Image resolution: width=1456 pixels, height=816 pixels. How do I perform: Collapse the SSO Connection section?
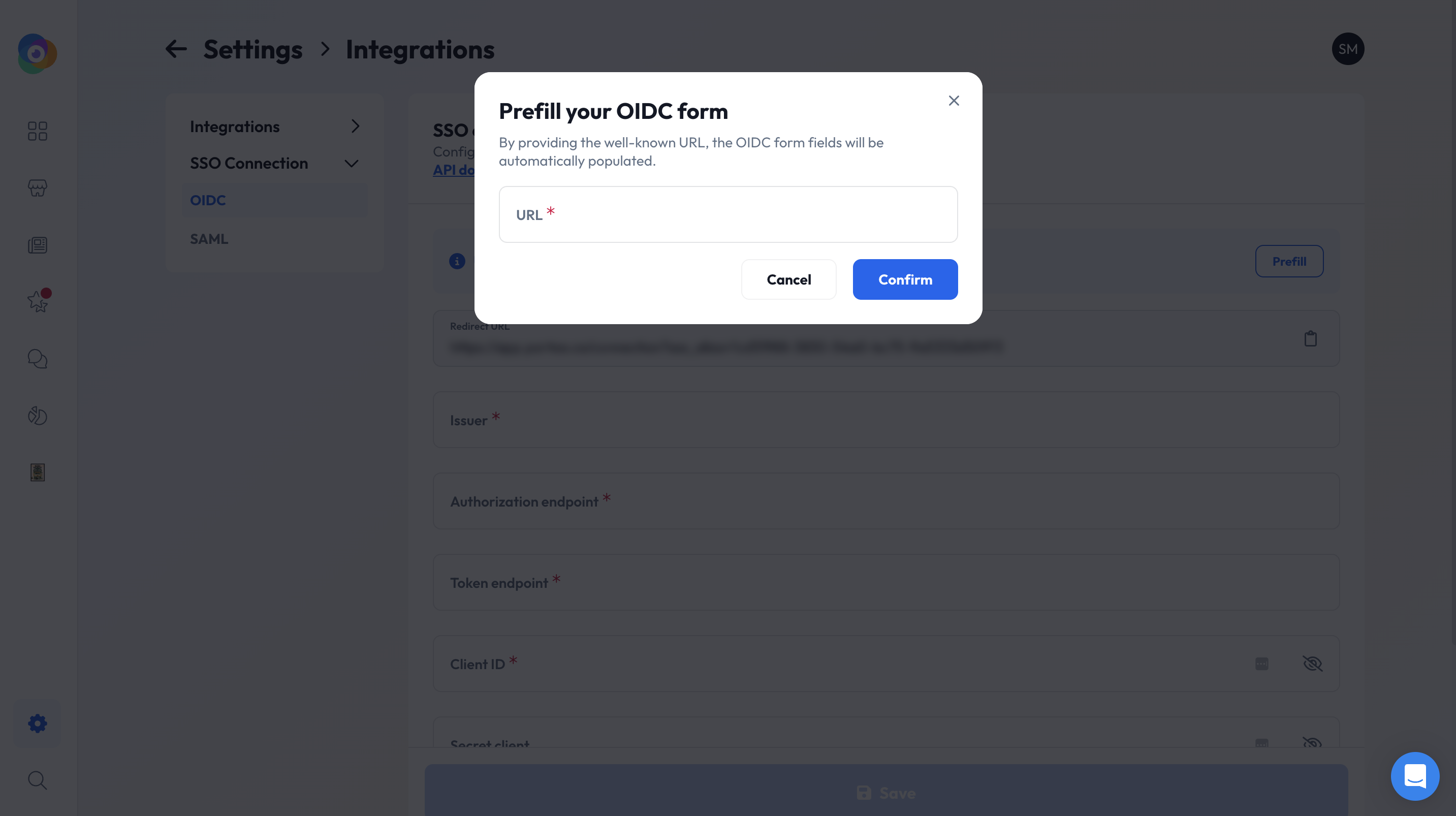click(351, 163)
